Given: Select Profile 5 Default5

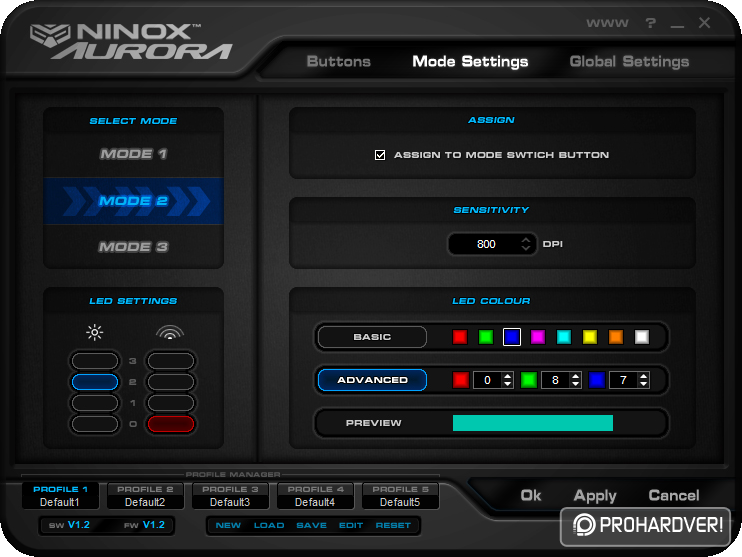Looking at the screenshot, I should pyautogui.click(x=400, y=496).
